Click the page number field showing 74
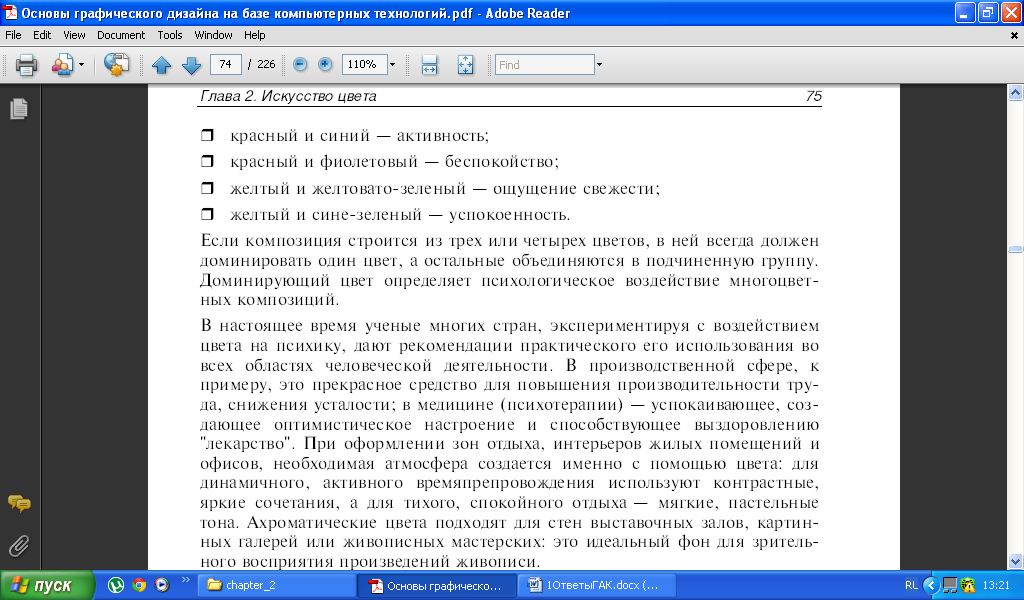 pos(225,64)
